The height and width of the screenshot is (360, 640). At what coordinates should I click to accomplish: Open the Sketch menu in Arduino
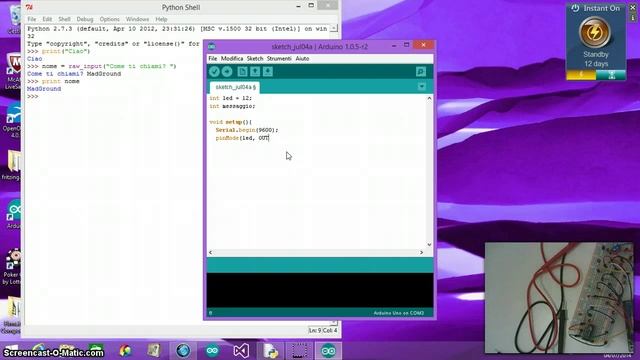(x=255, y=58)
